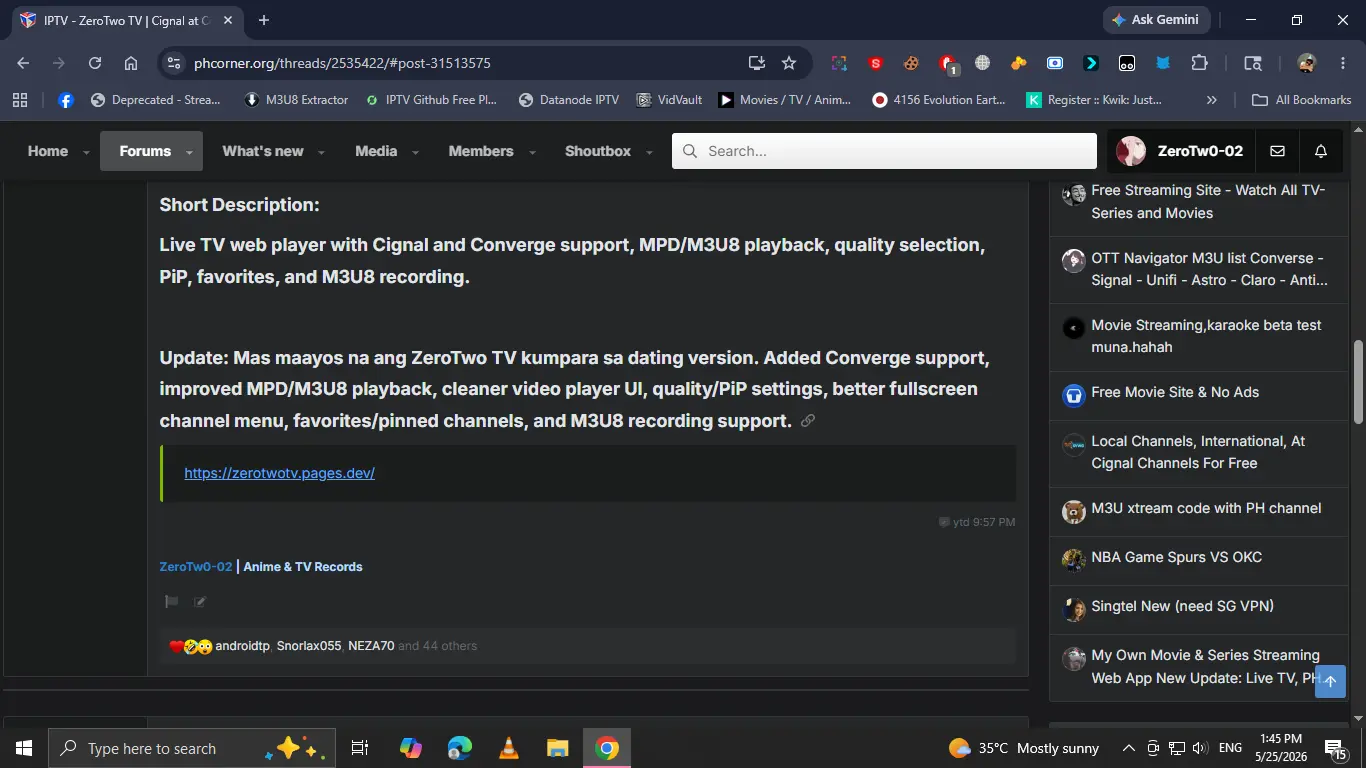Screen dimensions: 1366x768
Task: Open the Home nav item
Action: [48, 151]
